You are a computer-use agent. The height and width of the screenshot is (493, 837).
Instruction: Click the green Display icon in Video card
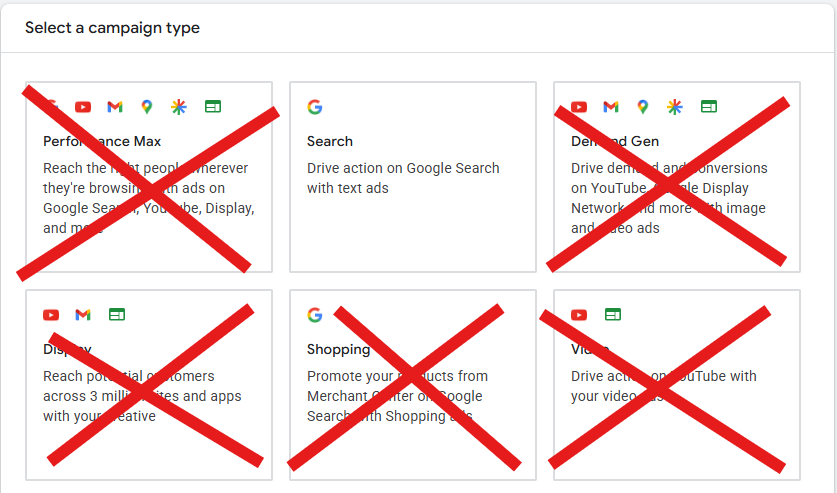(613, 315)
